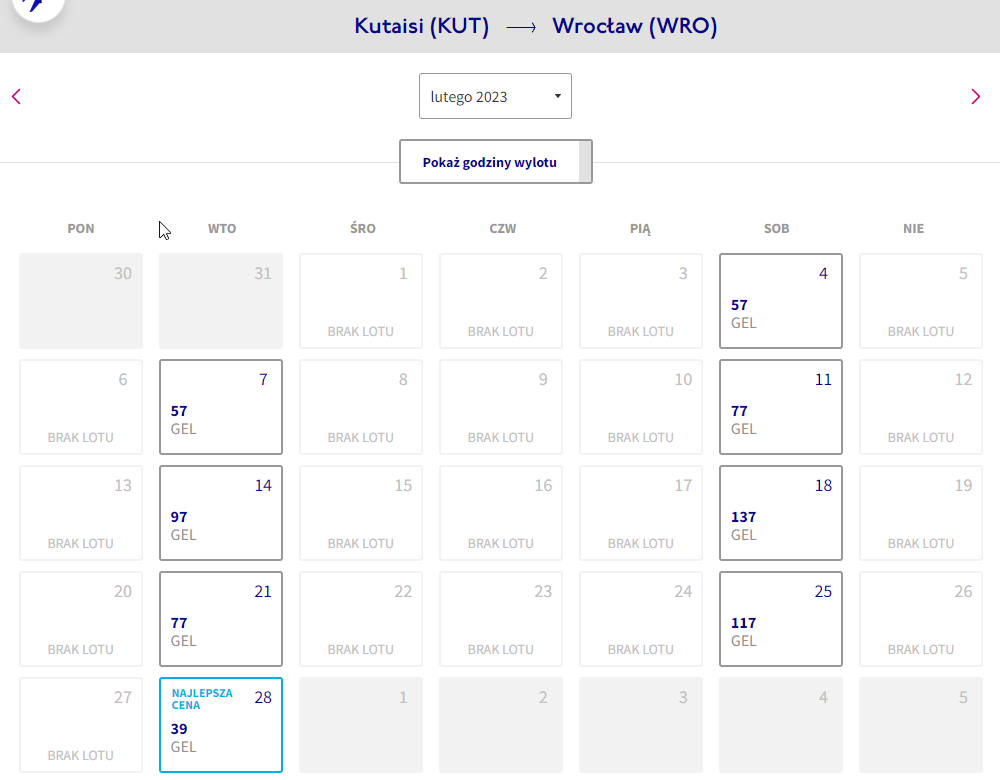
Task: Click the WTO weekday header
Action: point(222,228)
